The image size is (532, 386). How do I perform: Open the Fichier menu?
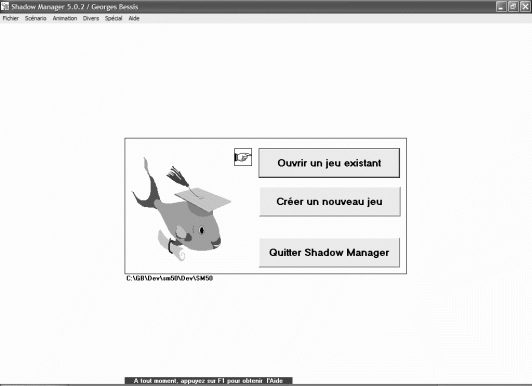coord(11,18)
